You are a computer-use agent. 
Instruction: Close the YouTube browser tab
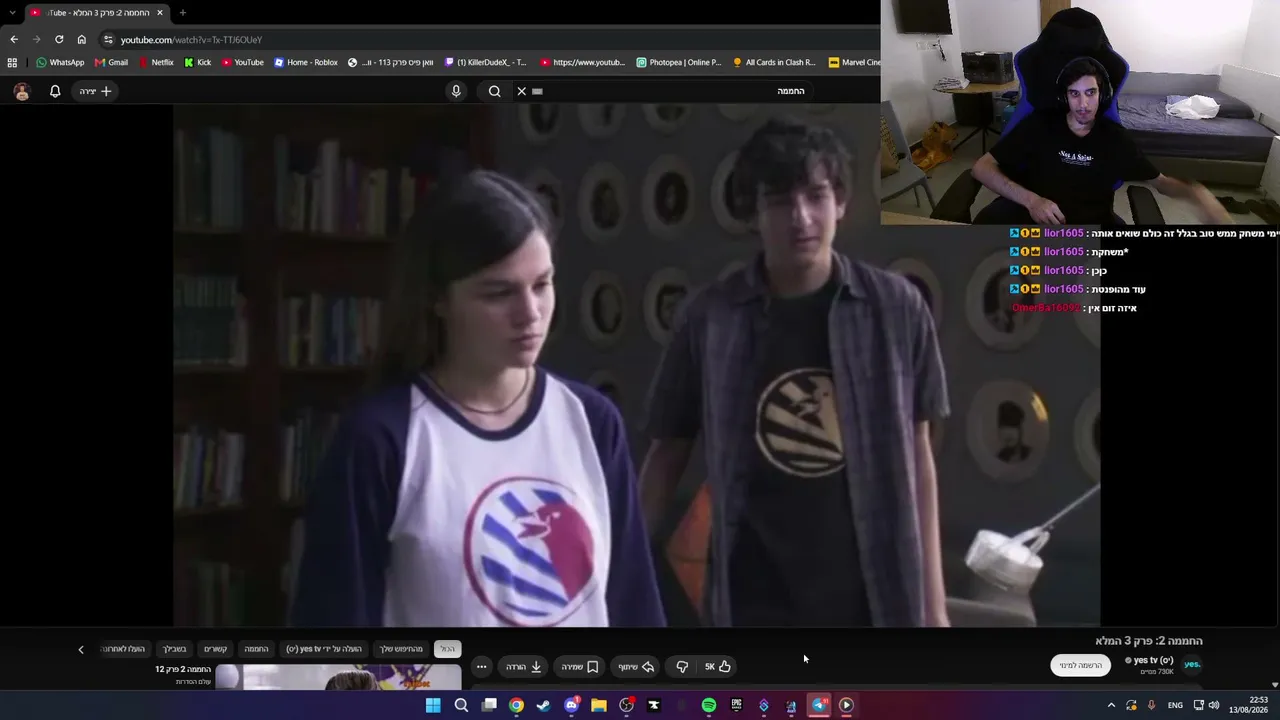tap(159, 13)
